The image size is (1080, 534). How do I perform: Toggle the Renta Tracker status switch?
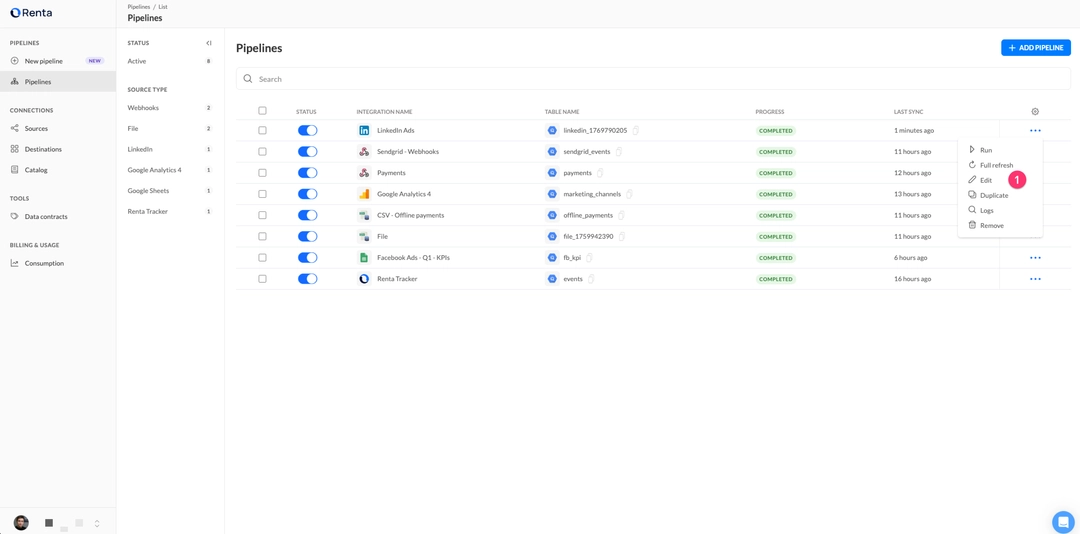(308, 279)
